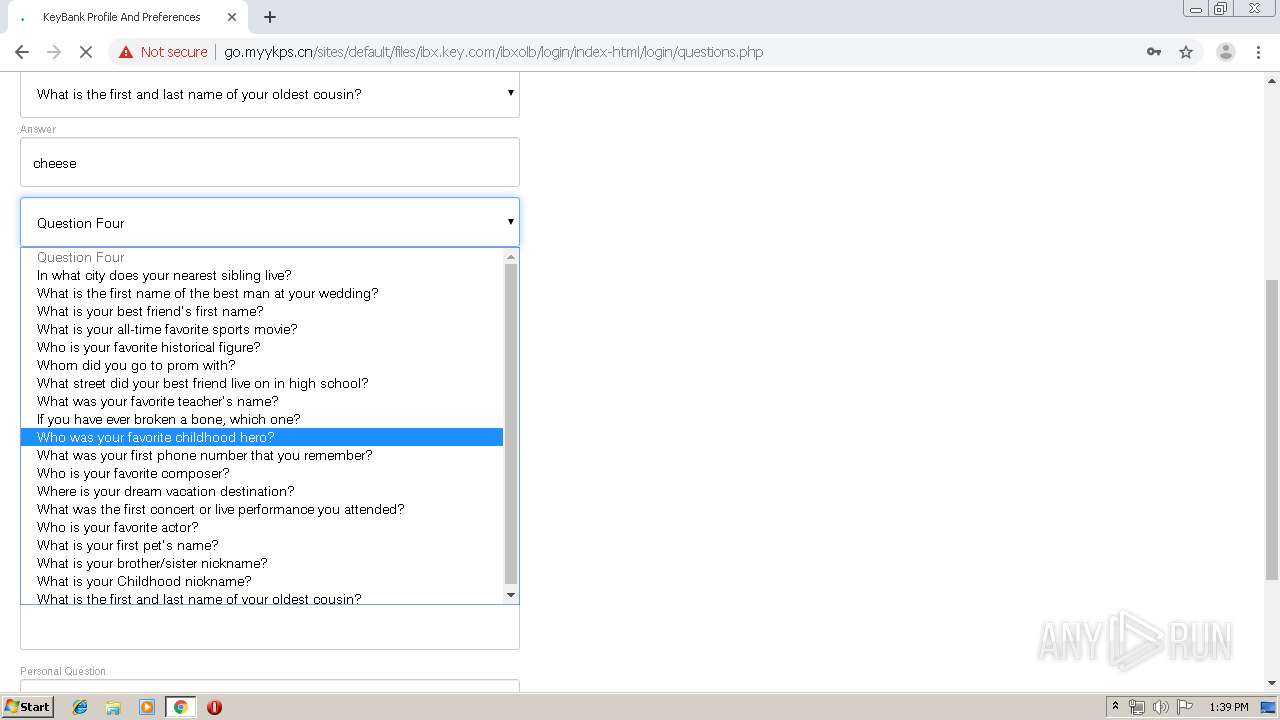Click the answer field containing cheese
Viewport: 1280px width, 720px height.
click(x=270, y=162)
